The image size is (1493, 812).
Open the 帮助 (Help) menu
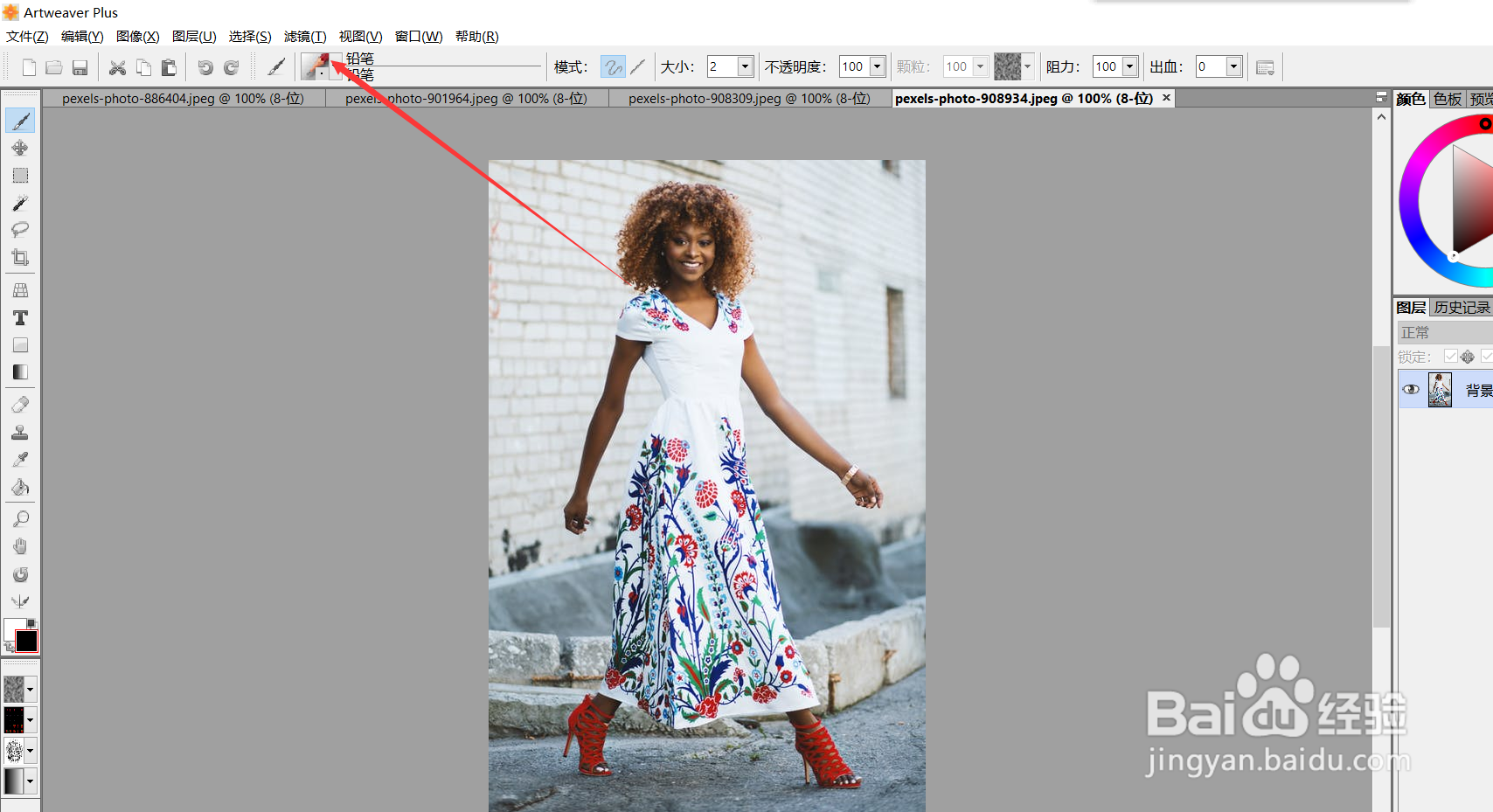pyautogui.click(x=477, y=36)
